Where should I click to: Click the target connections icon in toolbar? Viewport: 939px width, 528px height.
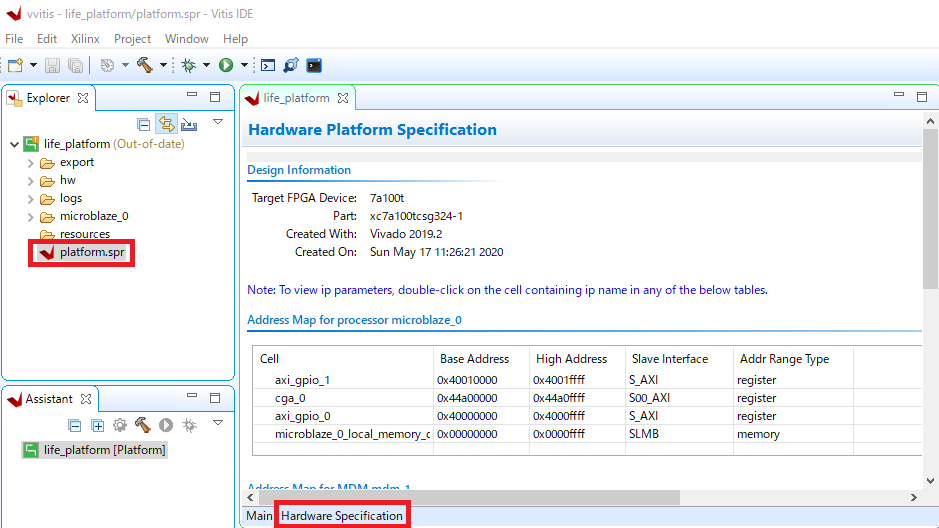pos(291,65)
